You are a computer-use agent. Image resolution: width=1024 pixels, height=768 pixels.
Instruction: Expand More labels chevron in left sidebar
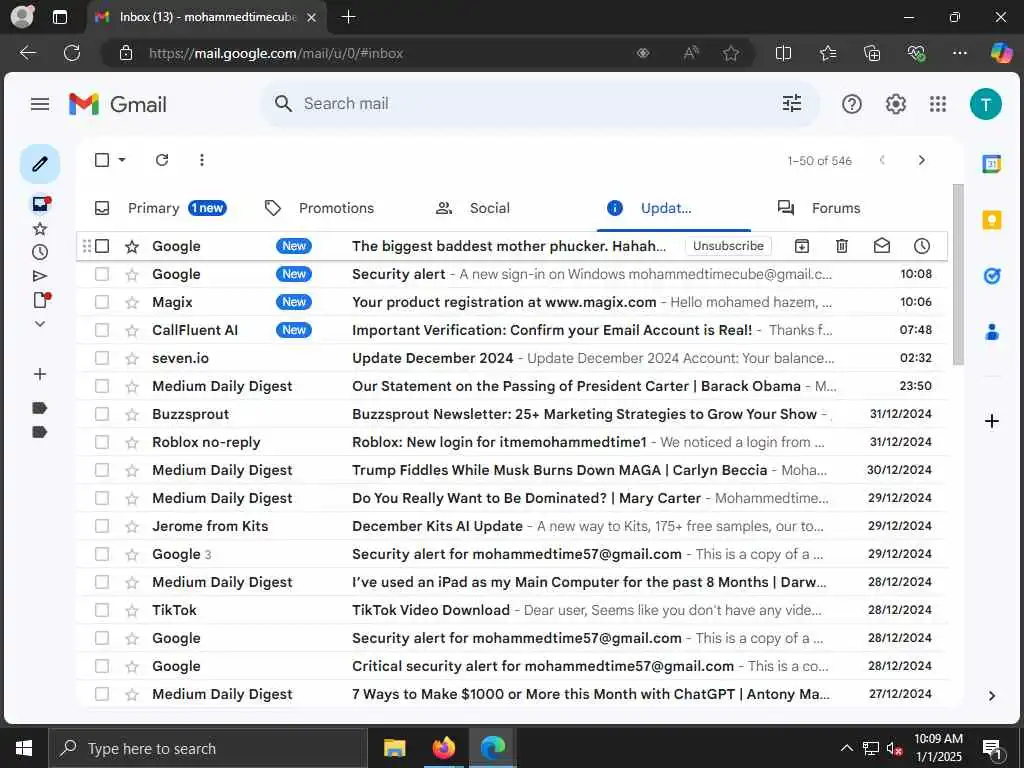(x=40, y=324)
